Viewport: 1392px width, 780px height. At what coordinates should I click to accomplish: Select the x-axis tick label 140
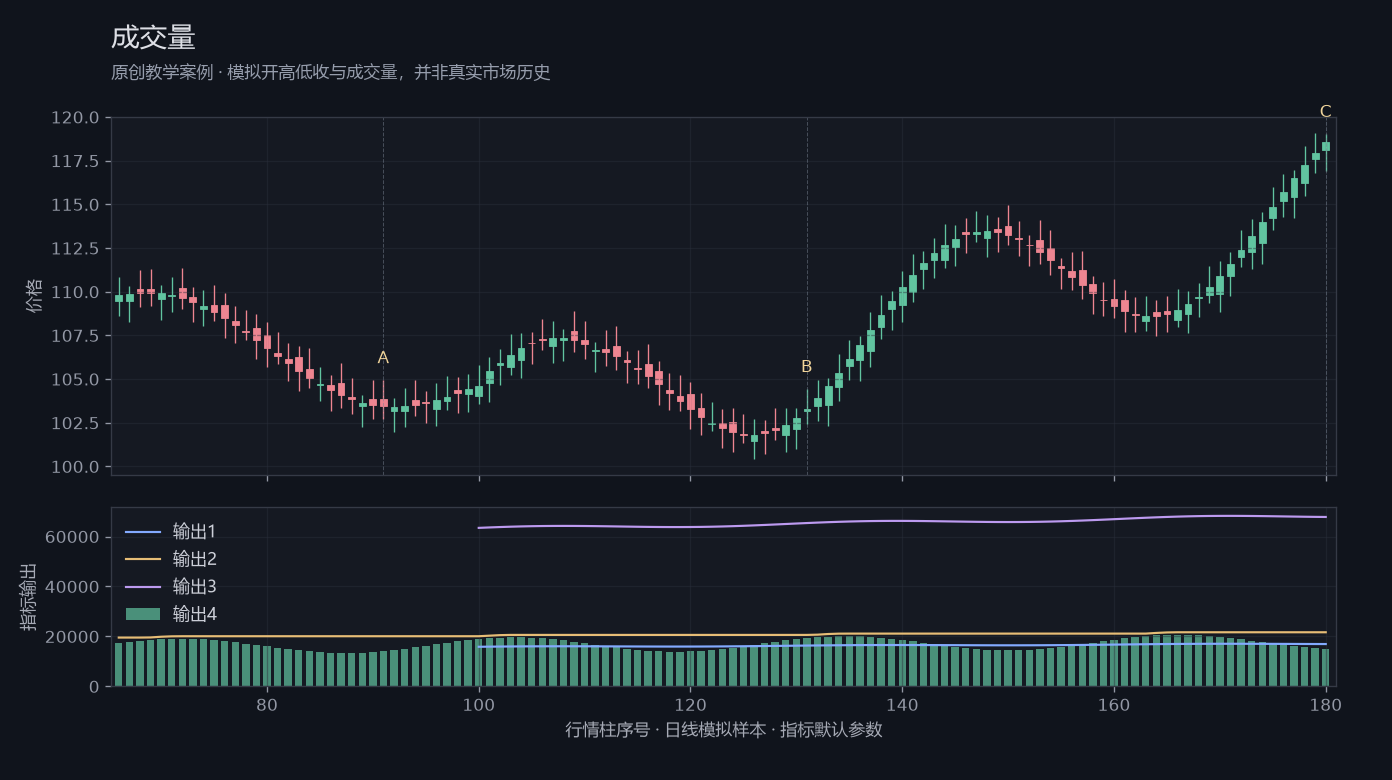tap(902, 703)
